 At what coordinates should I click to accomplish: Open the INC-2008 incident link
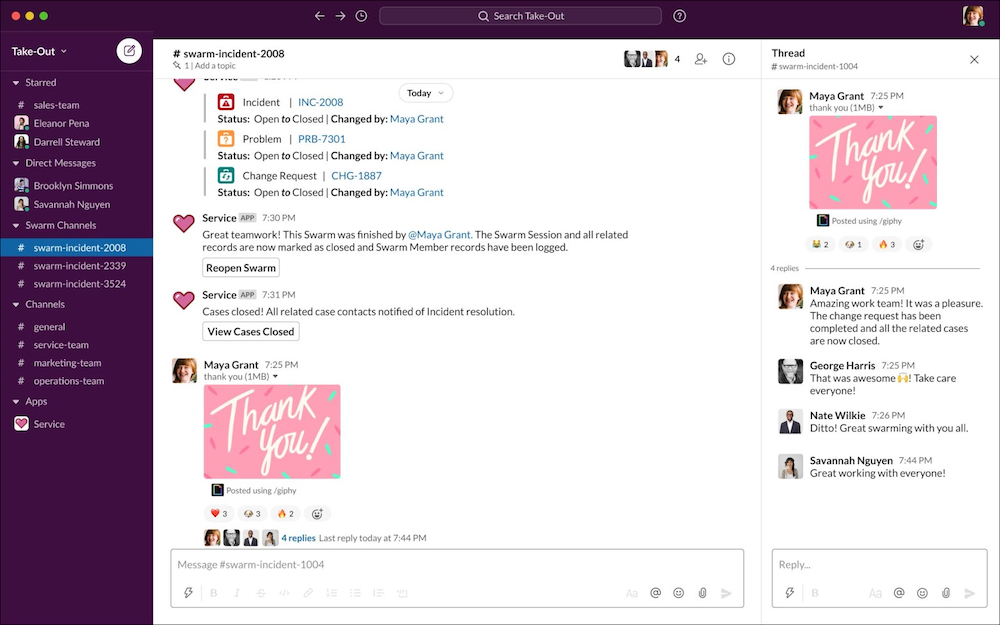[320, 102]
